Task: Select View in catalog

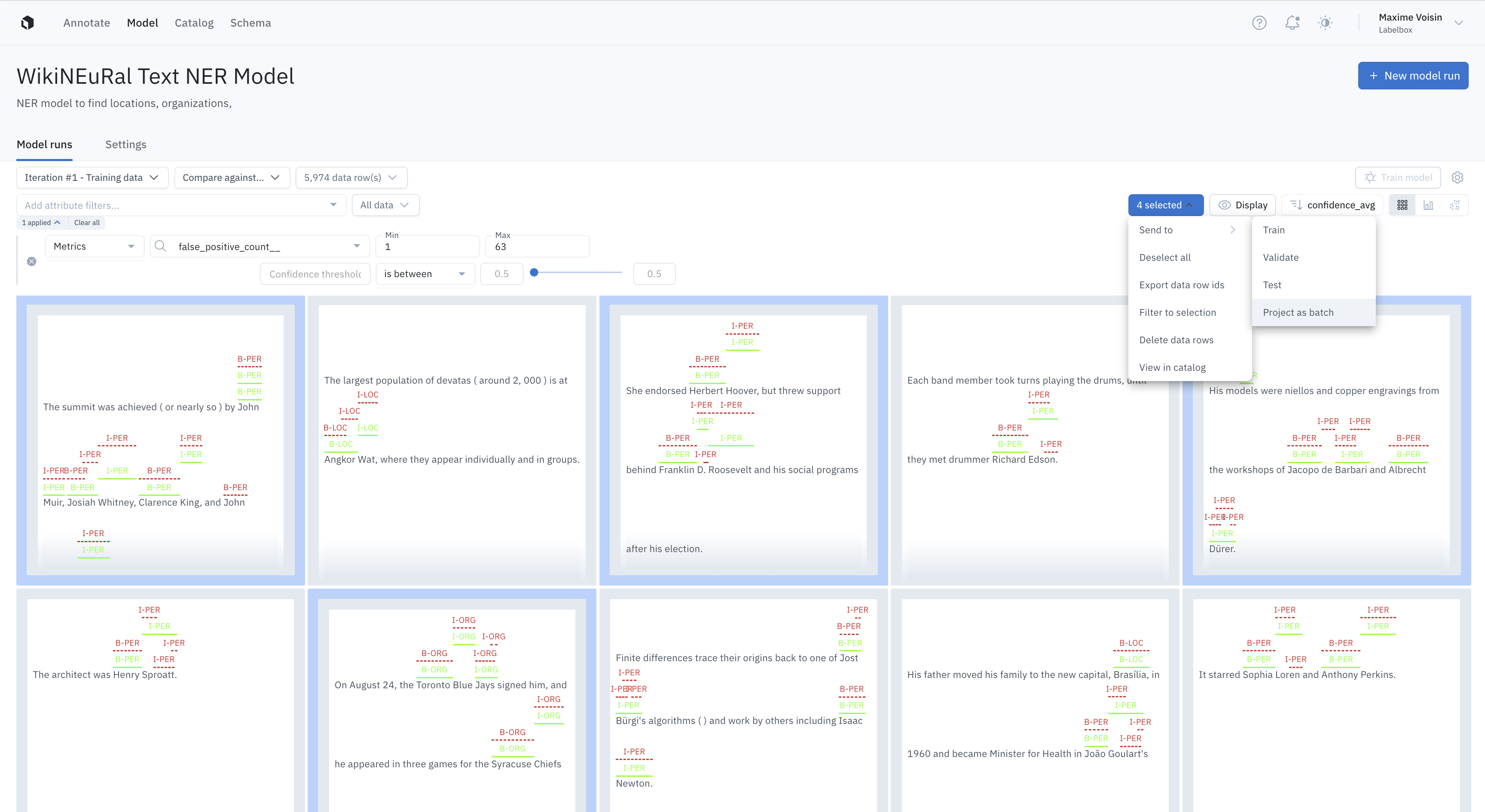Action: pyautogui.click(x=1189, y=368)
